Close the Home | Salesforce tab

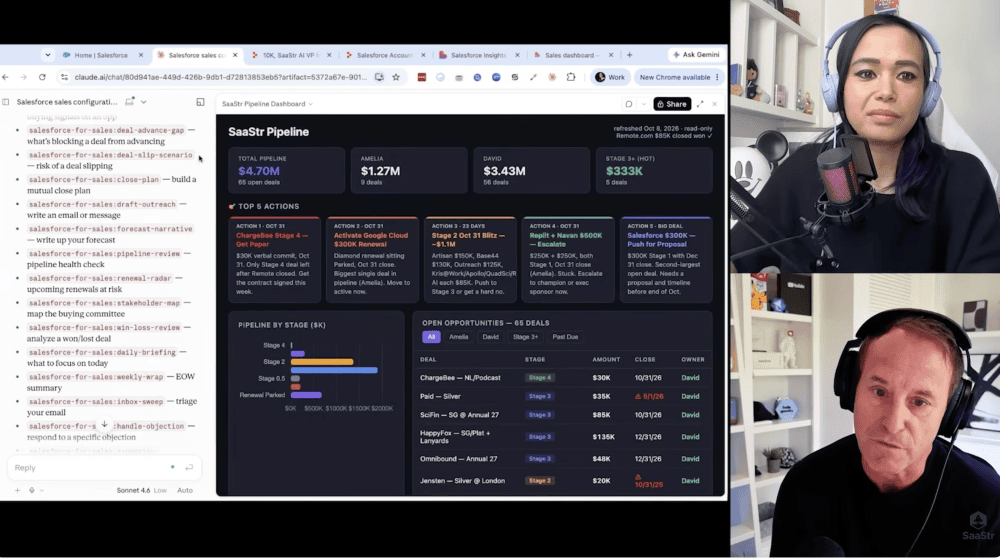(x=141, y=55)
